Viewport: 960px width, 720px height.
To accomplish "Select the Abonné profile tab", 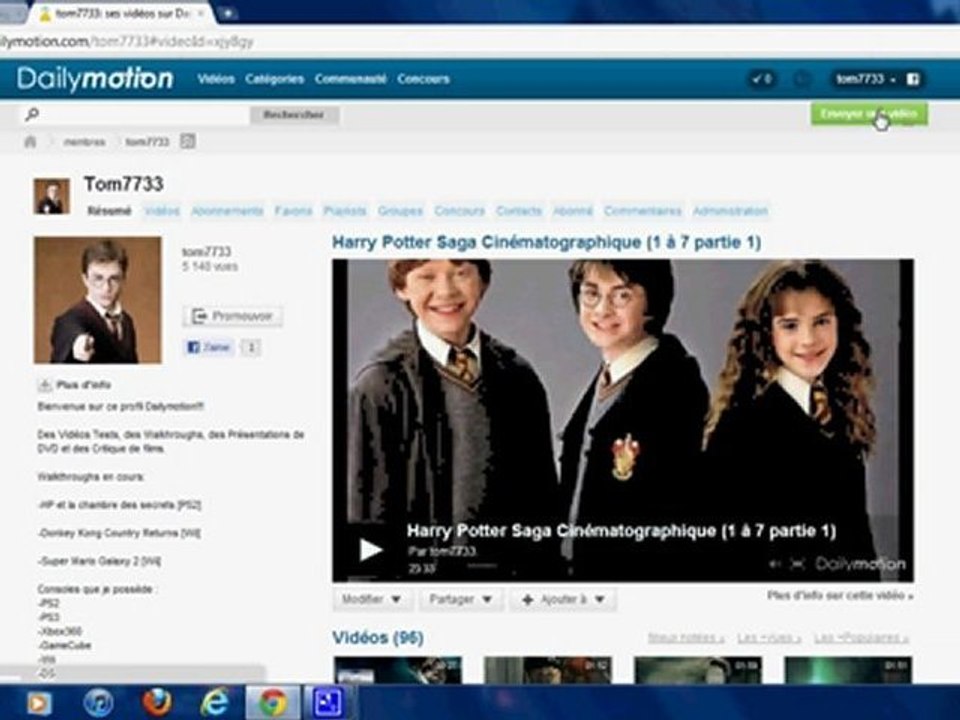I will click(573, 211).
